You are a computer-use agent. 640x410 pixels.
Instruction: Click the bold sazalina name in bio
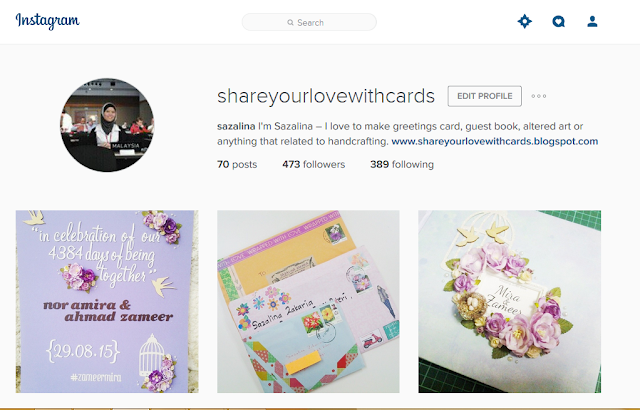click(236, 126)
